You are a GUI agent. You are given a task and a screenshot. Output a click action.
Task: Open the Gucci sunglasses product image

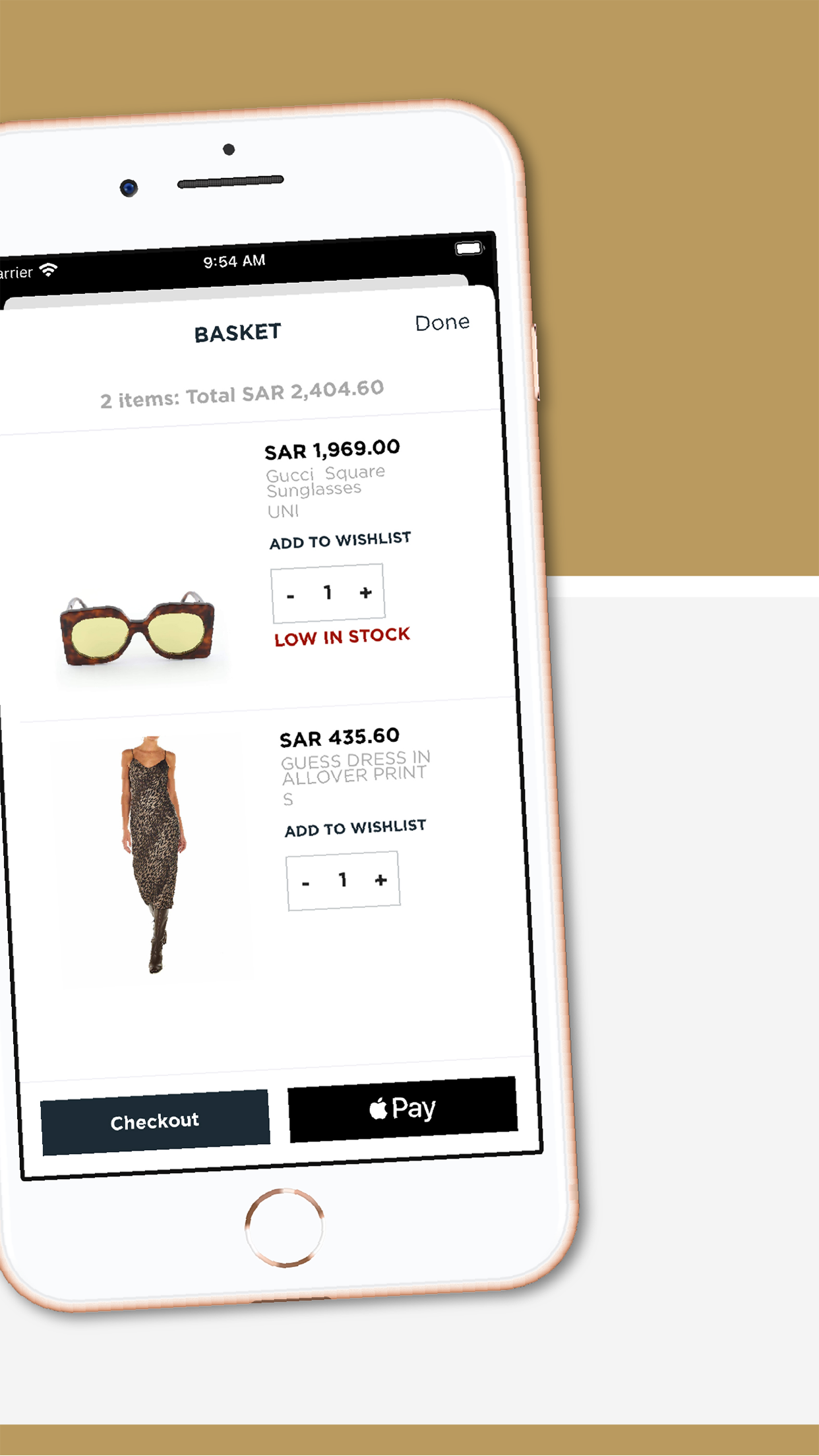[137, 628]
